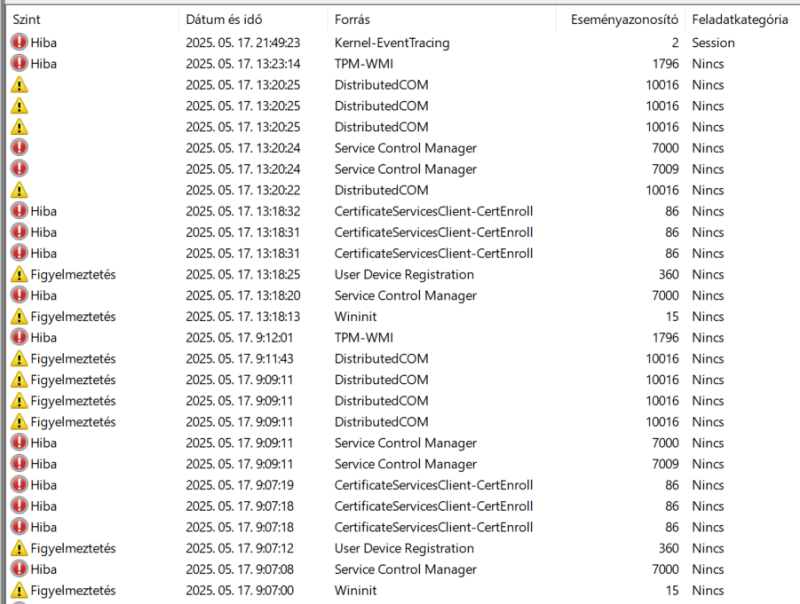The image size is (800, 604).
Task: Select CertificateServicesClient-CertEnroll source at 13:18:32
Action: (x=434, y=211)
